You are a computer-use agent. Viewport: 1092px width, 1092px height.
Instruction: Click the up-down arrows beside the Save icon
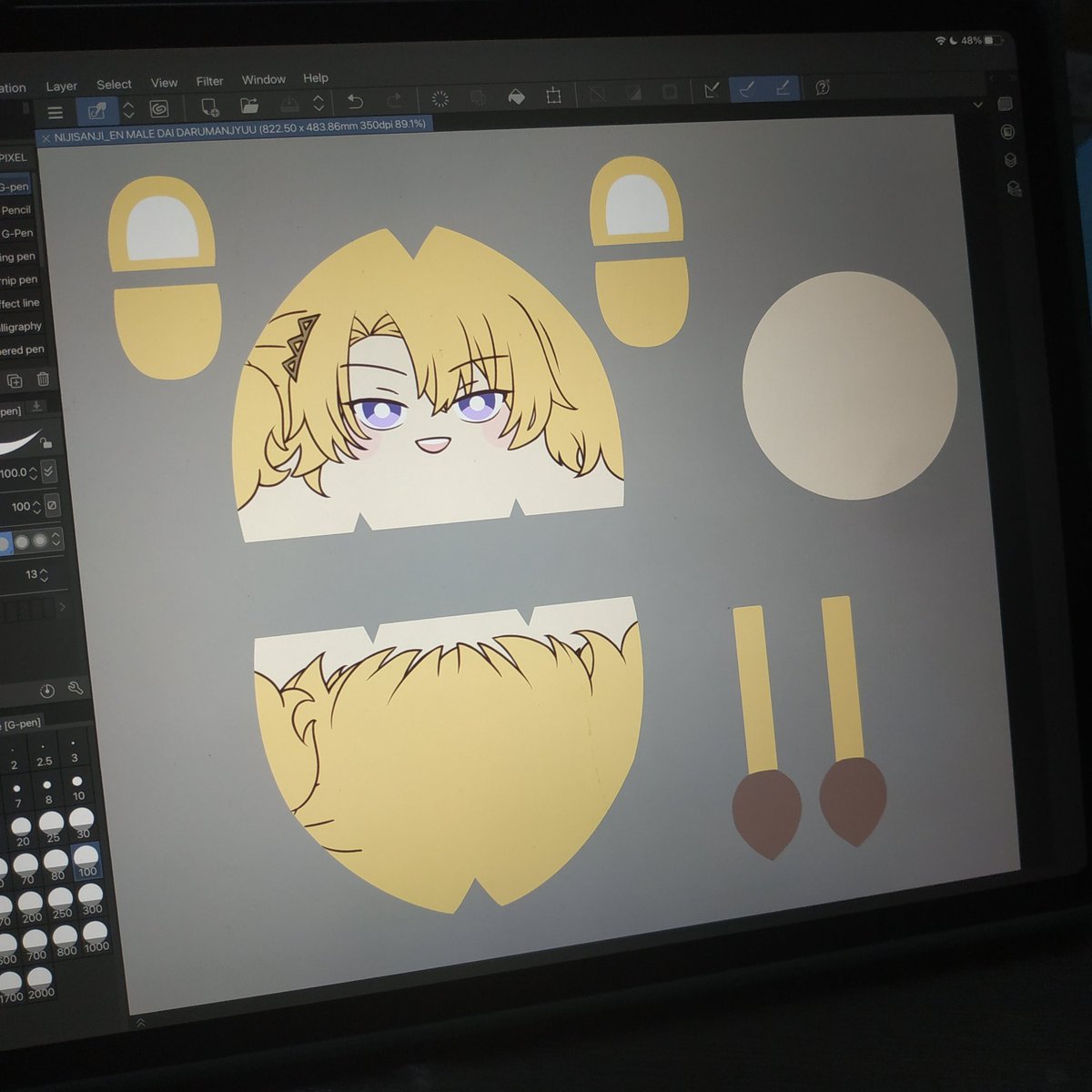(318, 103)
